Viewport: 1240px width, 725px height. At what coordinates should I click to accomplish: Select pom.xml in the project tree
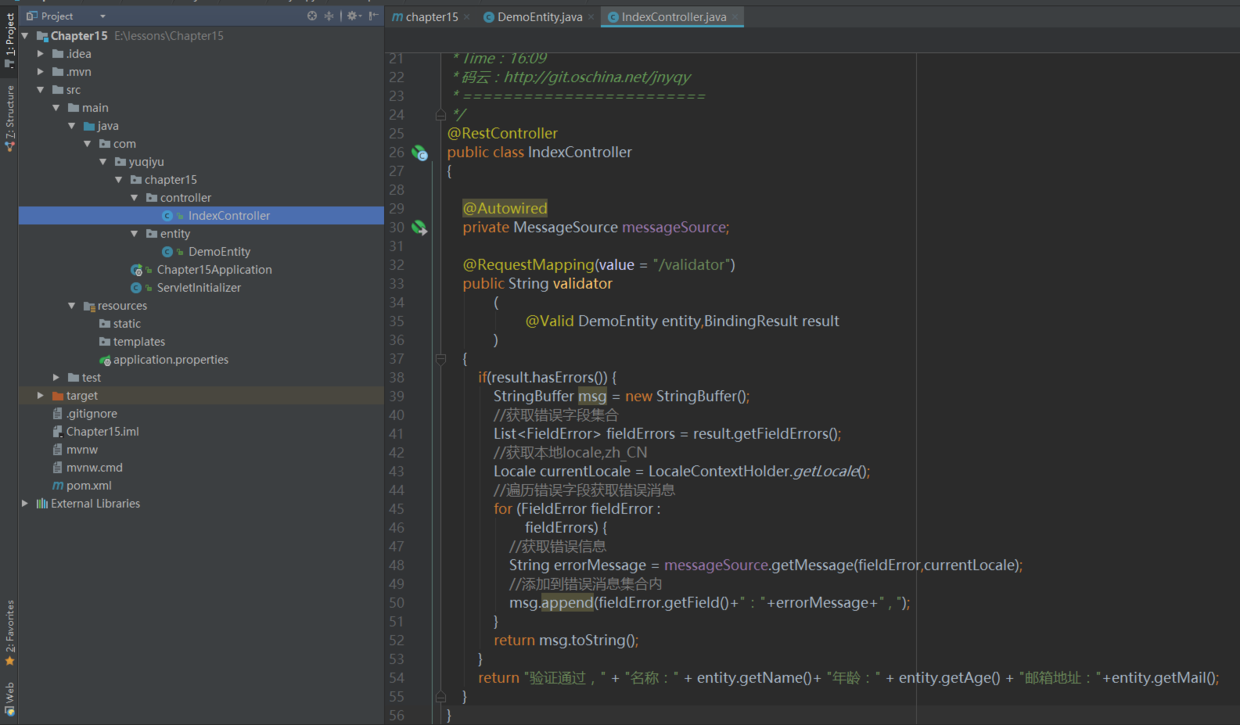pos(88,486)
